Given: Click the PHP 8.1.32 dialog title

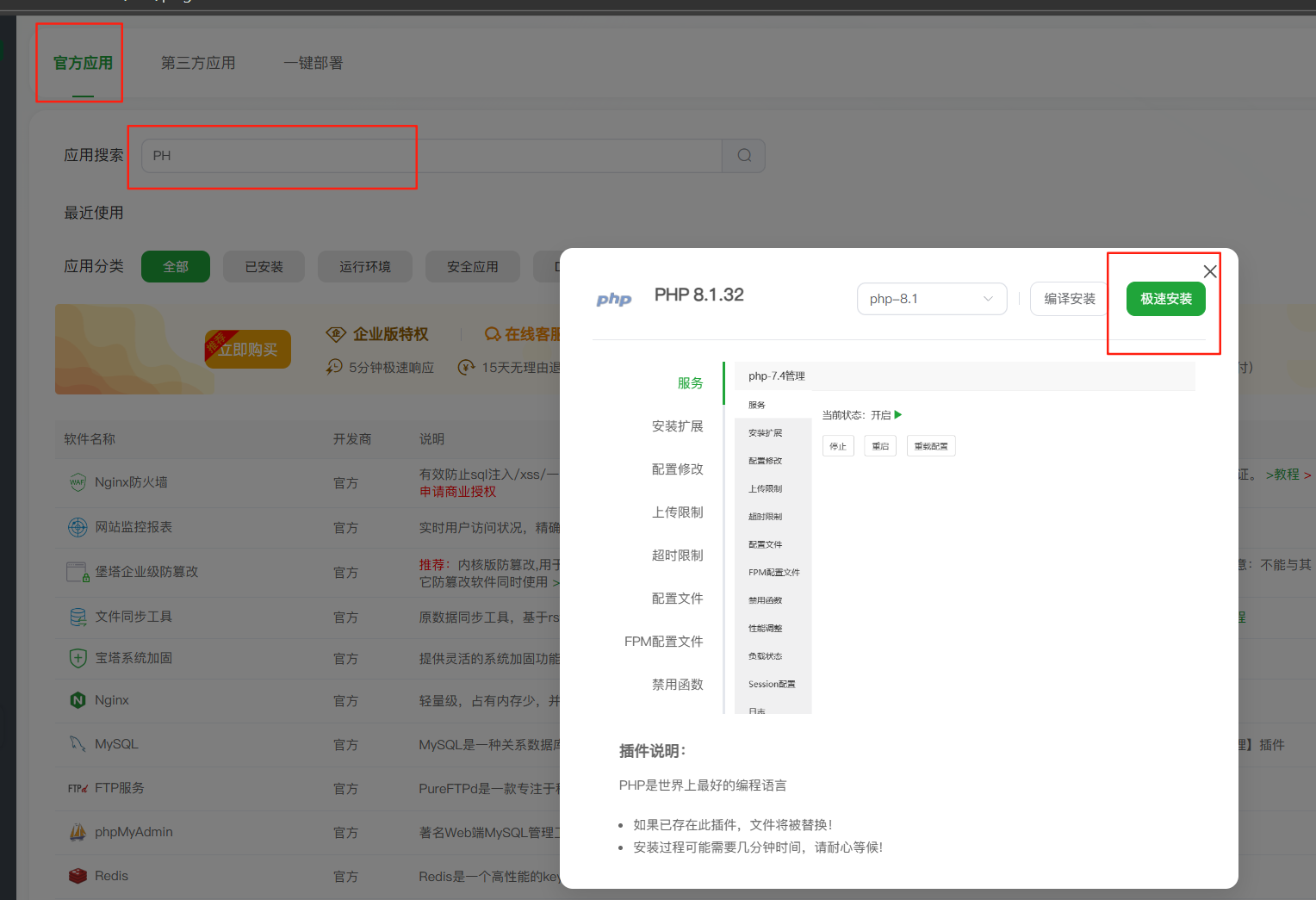Looking at the screenshot, I should tap(699, 295).
